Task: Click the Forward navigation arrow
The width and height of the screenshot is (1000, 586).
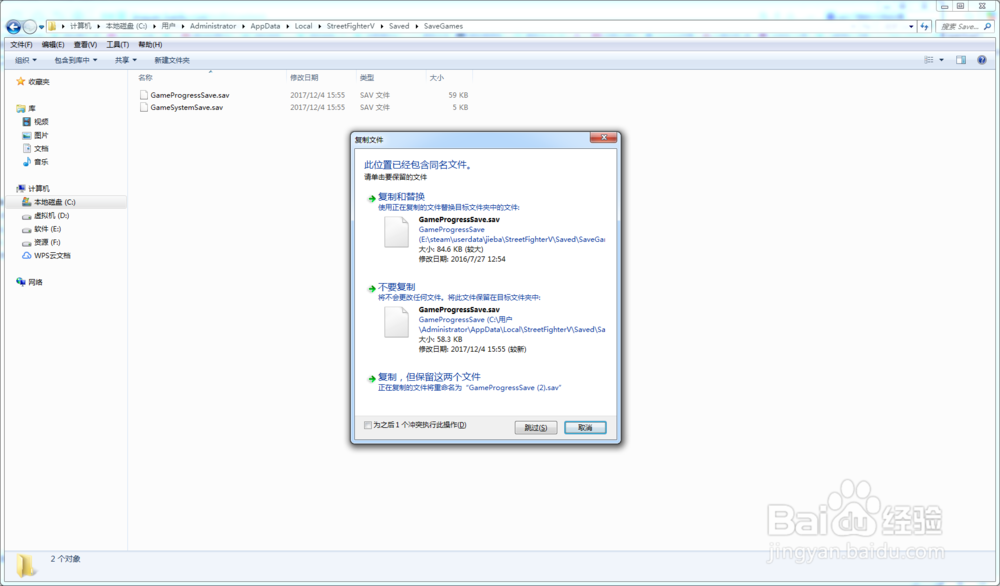Action: coord(30,27)
